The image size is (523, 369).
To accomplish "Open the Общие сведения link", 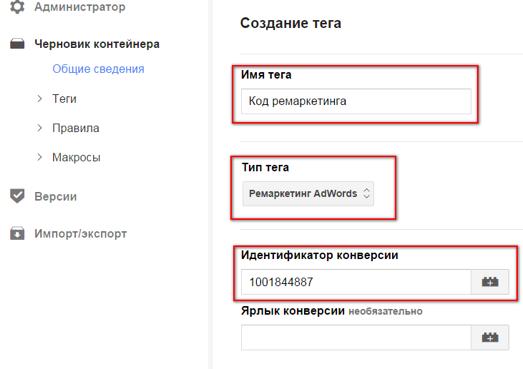I will pos(98,69).
